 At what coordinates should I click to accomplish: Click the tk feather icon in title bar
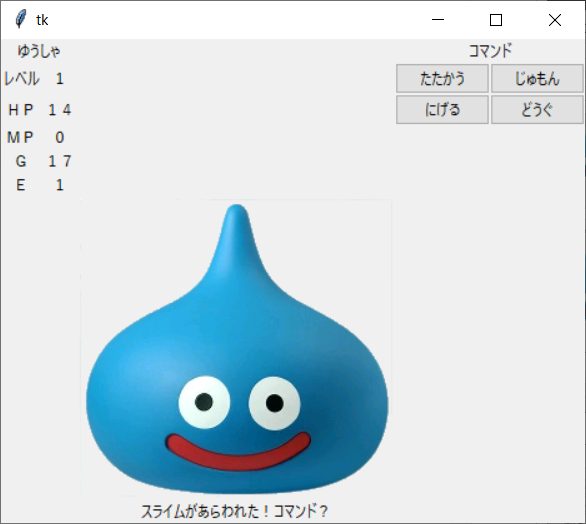(x=21, y=19)
